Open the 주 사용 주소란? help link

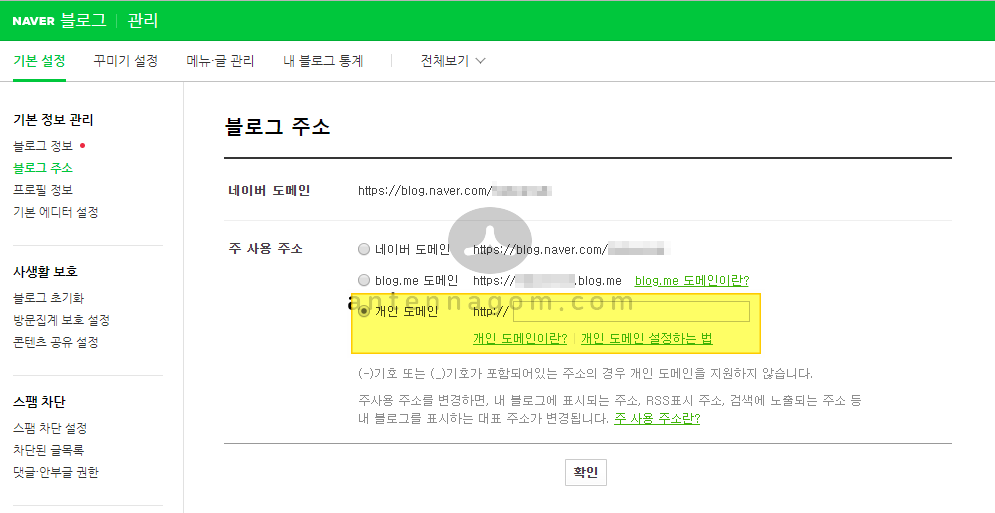coord(657,419)
